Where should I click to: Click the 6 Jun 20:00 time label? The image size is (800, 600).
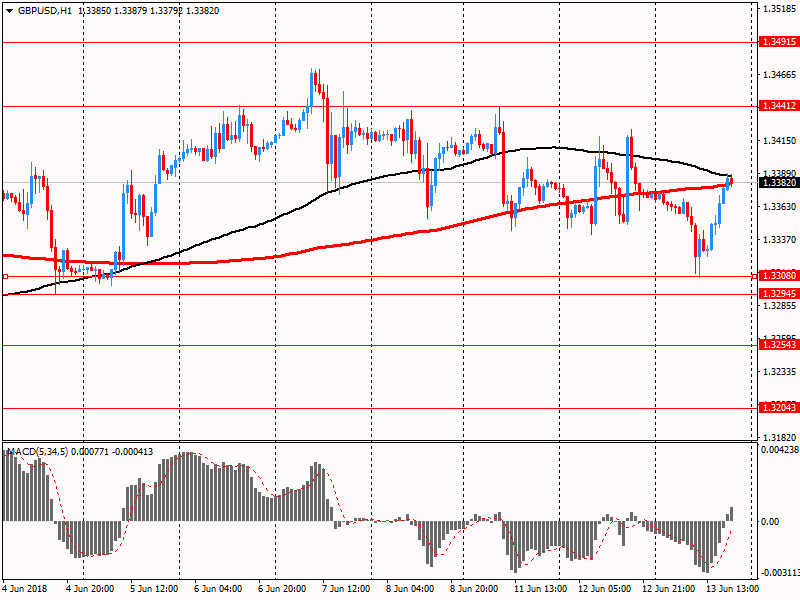coord(282,589)
